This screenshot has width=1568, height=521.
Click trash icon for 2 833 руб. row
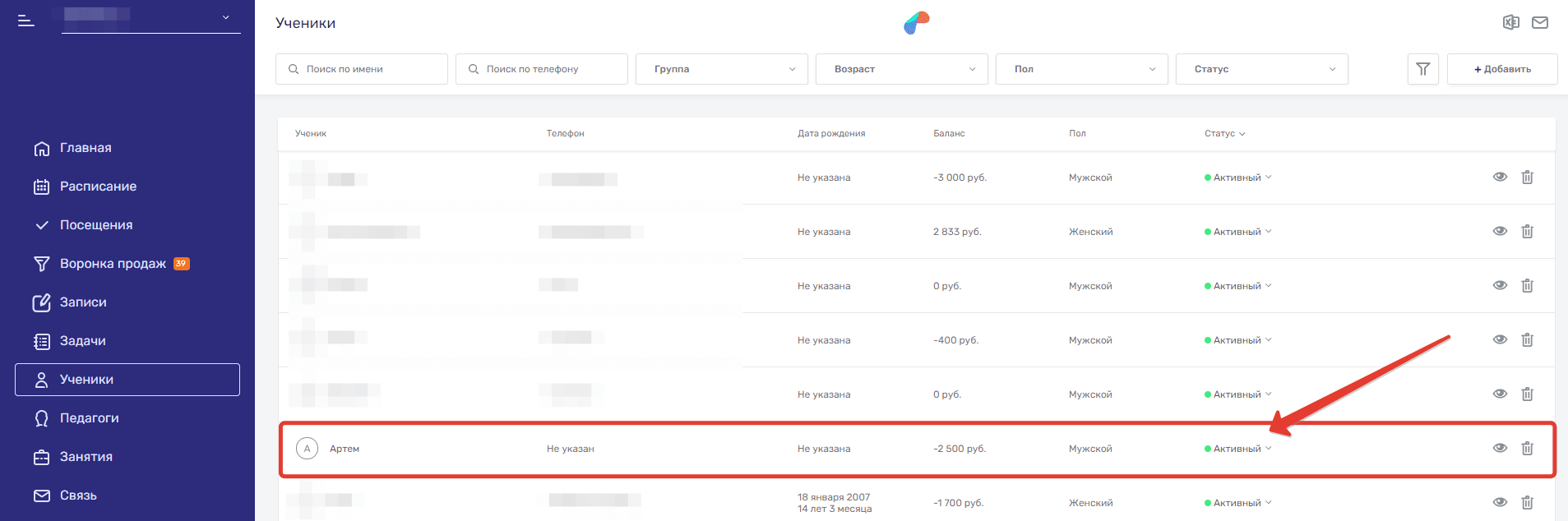click(1527, 231)
